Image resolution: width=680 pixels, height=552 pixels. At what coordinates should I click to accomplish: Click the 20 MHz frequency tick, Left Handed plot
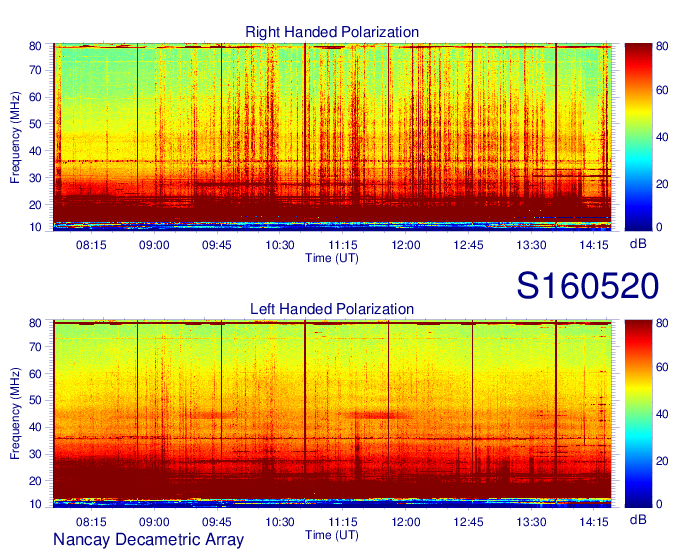click(35, 481)
